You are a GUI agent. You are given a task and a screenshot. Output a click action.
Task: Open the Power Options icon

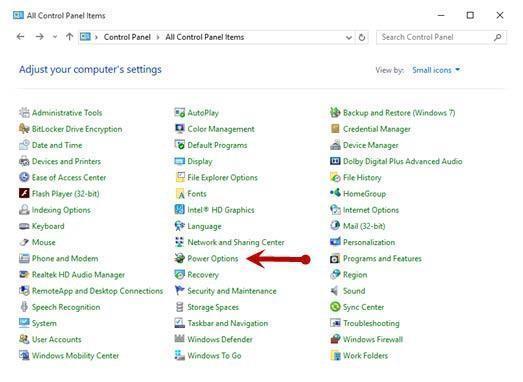pyautogui.click(x=180, y=258)
